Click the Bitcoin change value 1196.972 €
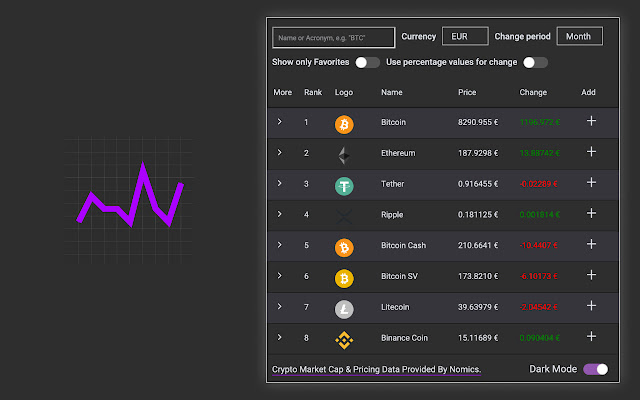The image size is (640, 400). click(540, 122)
